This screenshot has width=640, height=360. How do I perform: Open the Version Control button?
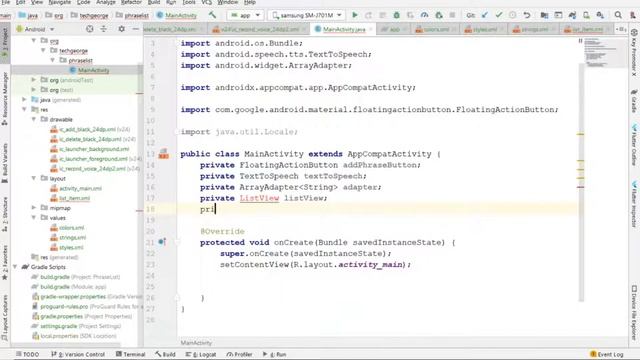tap(78, 354)
